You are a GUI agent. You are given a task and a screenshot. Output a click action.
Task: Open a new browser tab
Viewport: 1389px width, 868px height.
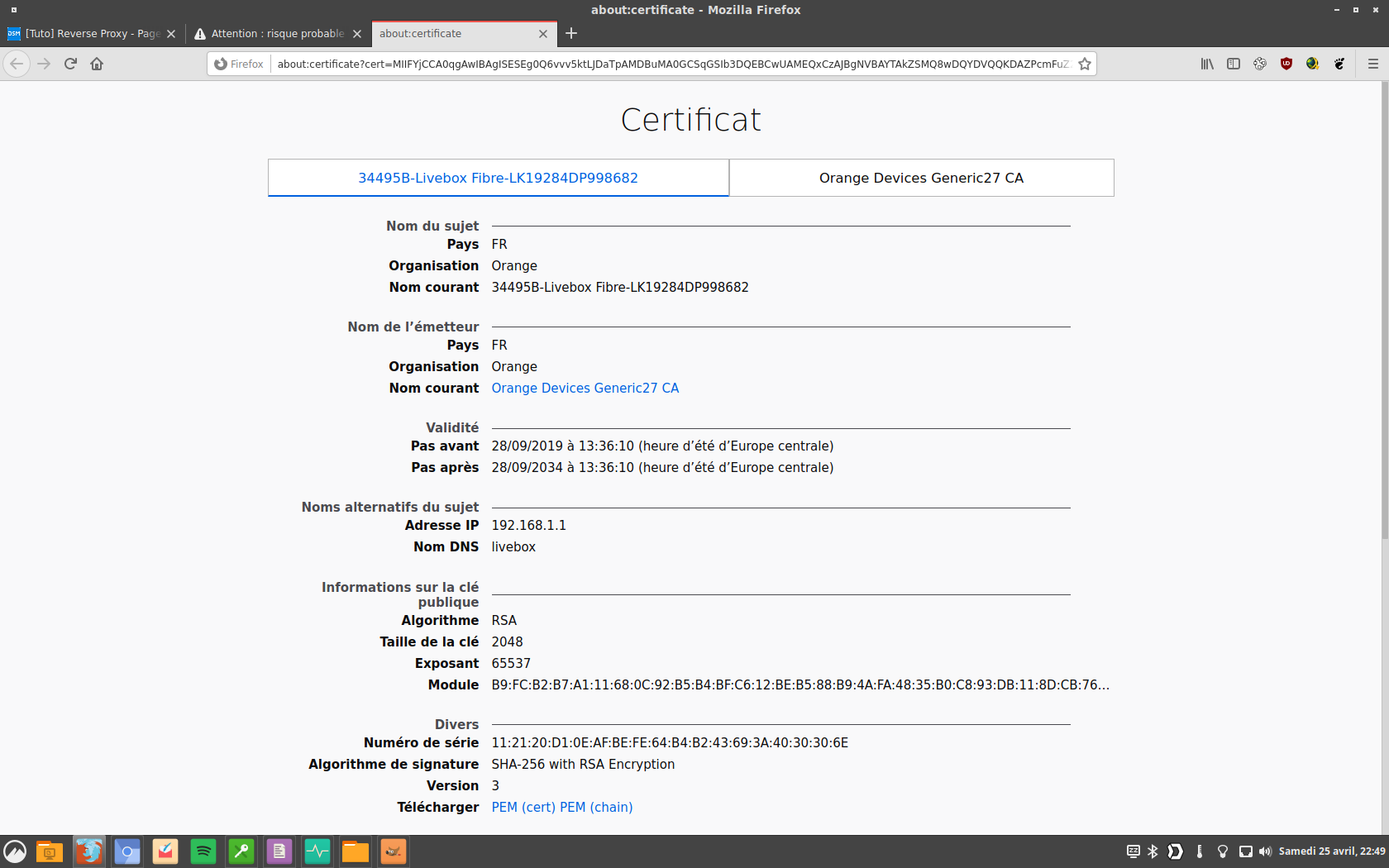(x=571, y=34)
